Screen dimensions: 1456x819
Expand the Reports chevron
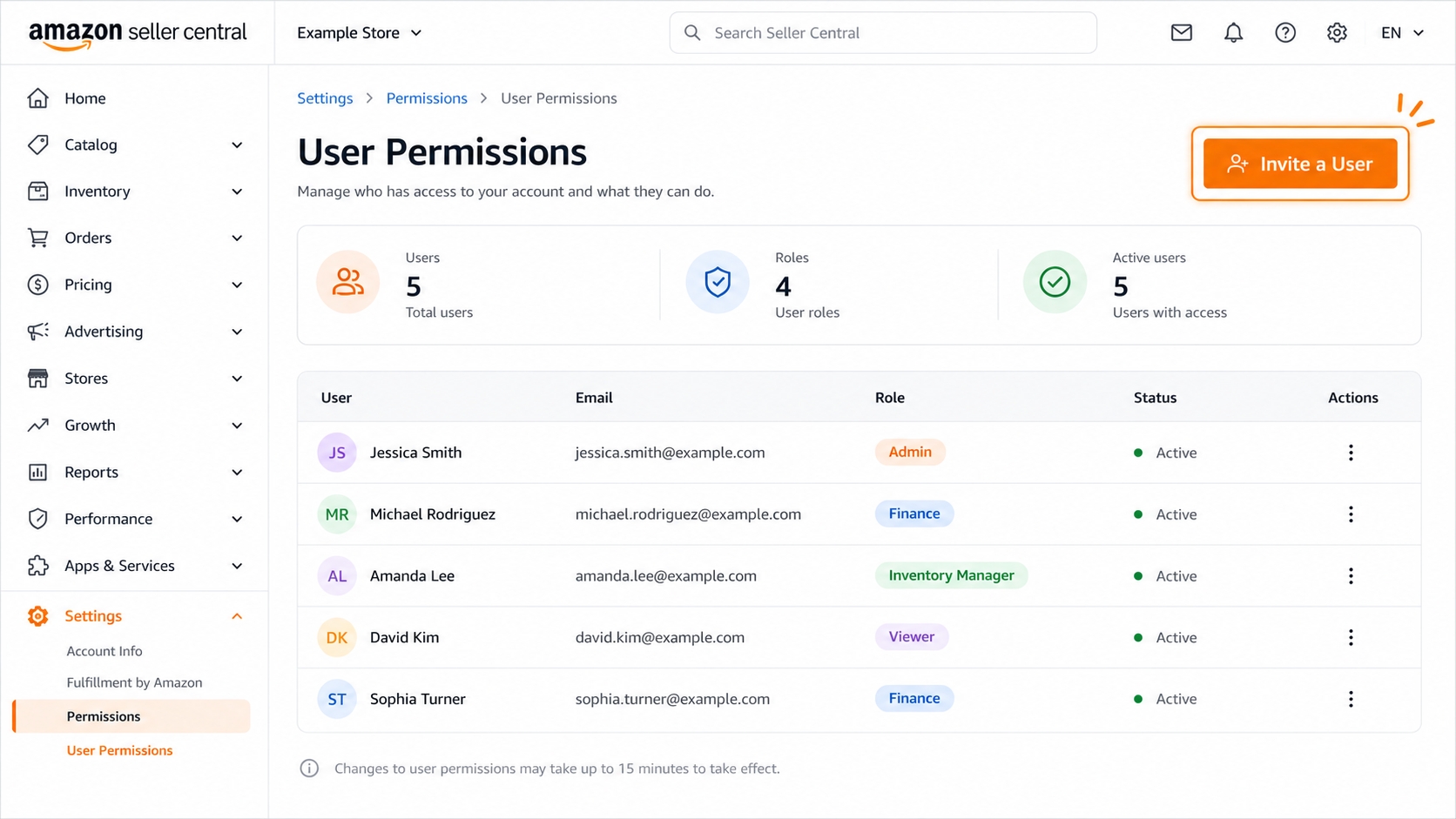pyautogui.click(x=237, y=473)
